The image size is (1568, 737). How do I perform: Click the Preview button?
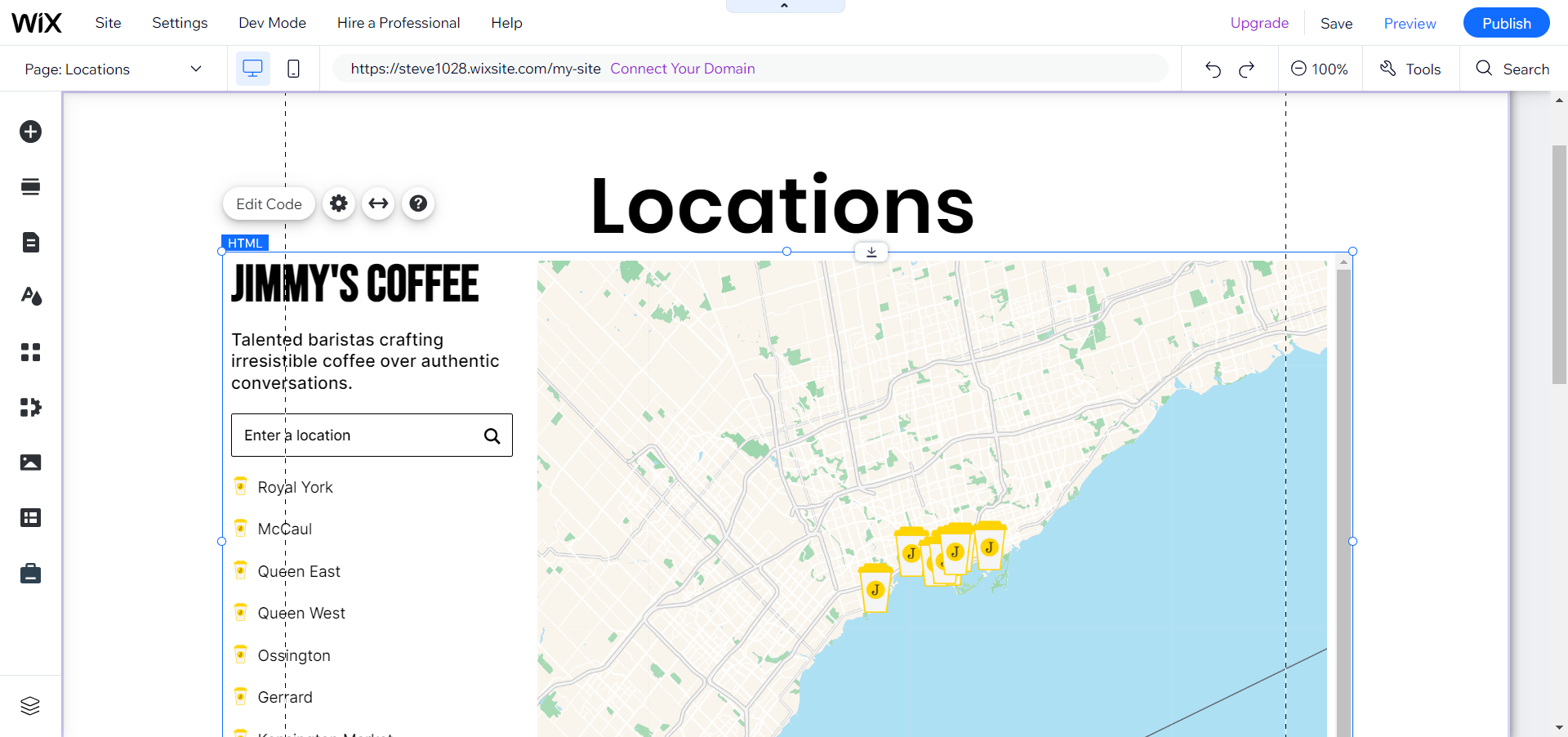(1410, 24)
